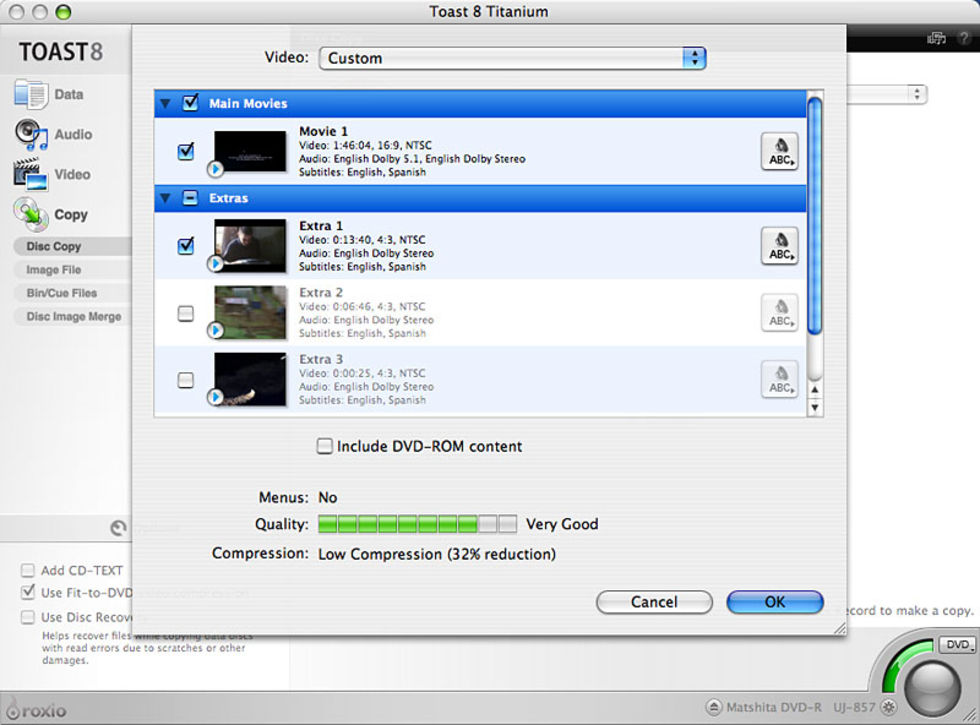Viewport: 980px width, 725px height.
Task: Collapse the Extras section triangle
Action: [166, 198]
